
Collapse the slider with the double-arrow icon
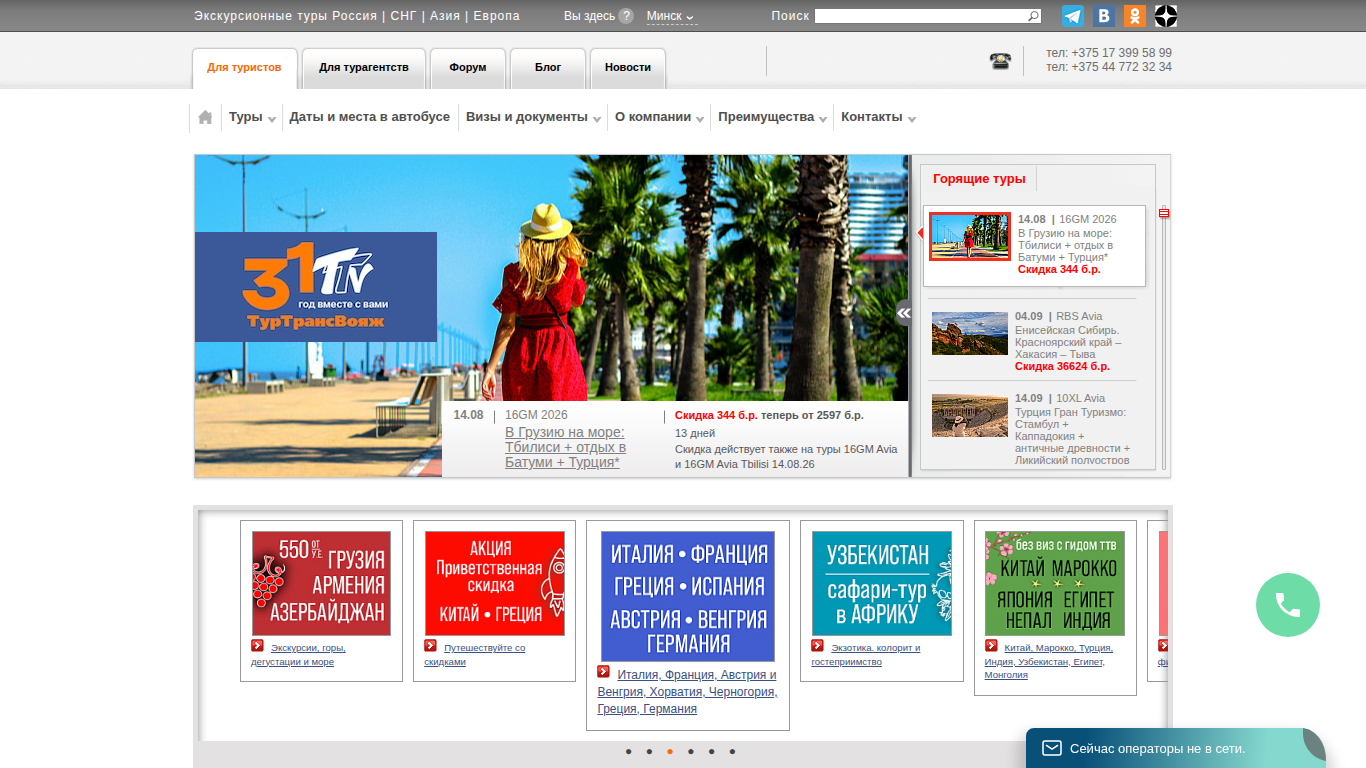point(903,313)
